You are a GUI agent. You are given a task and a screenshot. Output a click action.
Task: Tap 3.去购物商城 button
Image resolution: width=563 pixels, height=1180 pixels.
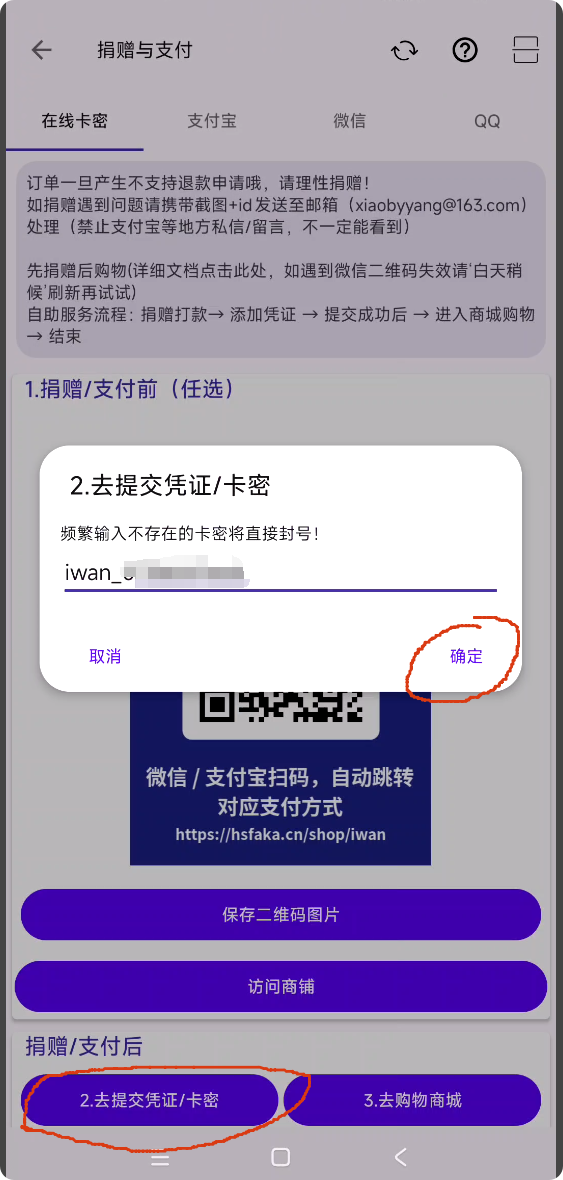(x=412, y=1100)
